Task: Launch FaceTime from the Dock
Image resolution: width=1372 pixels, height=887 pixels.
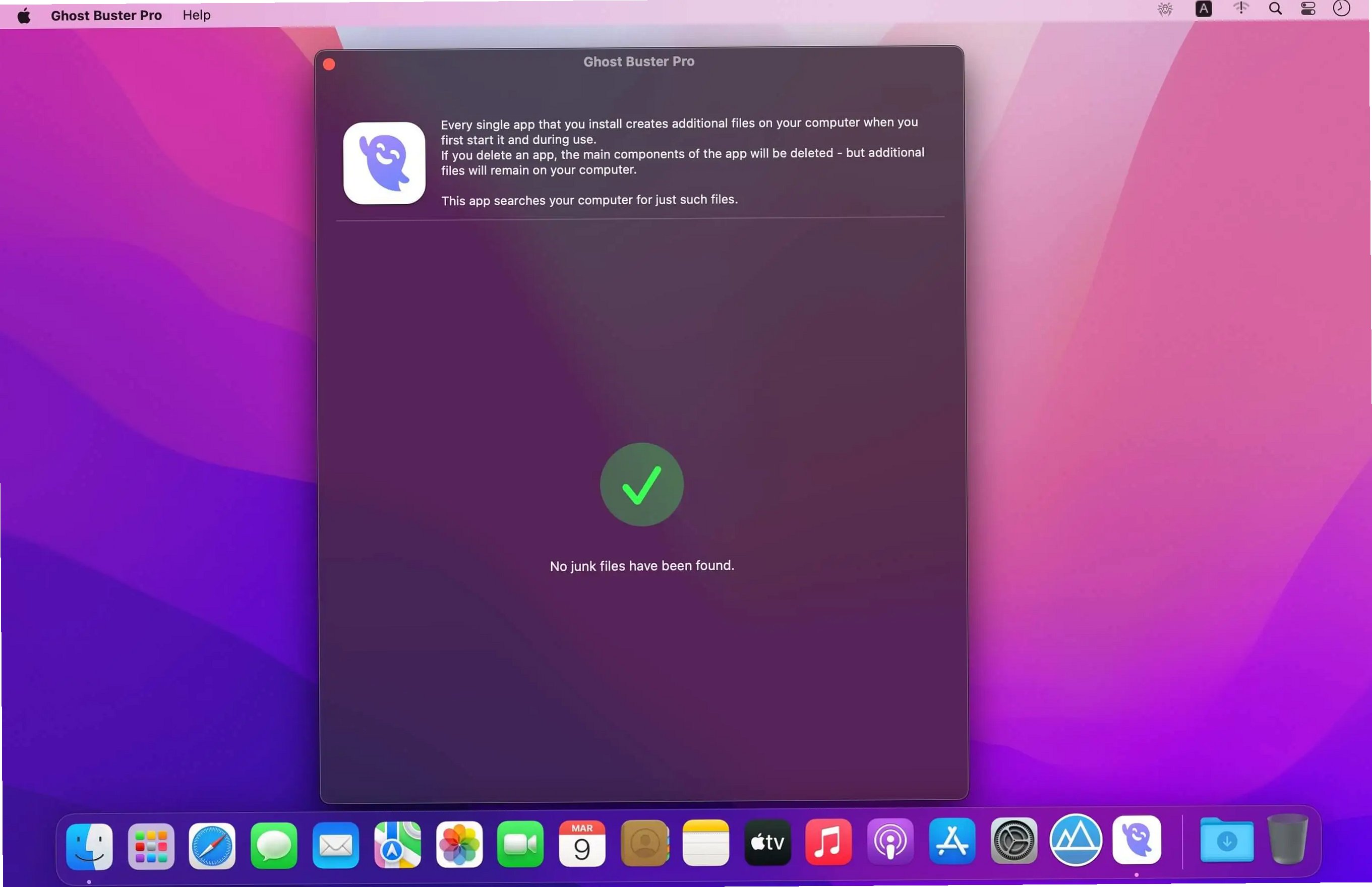Action: coord(520,844)
